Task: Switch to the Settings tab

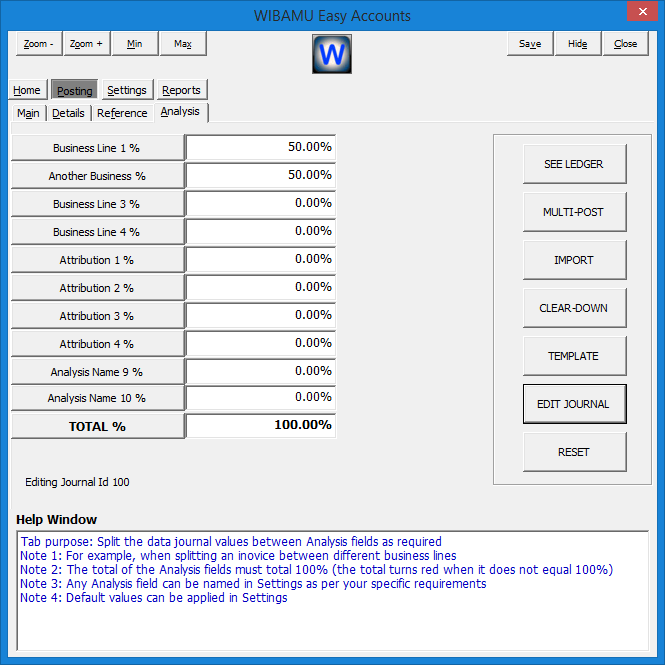Action: [x=127, y=90]
